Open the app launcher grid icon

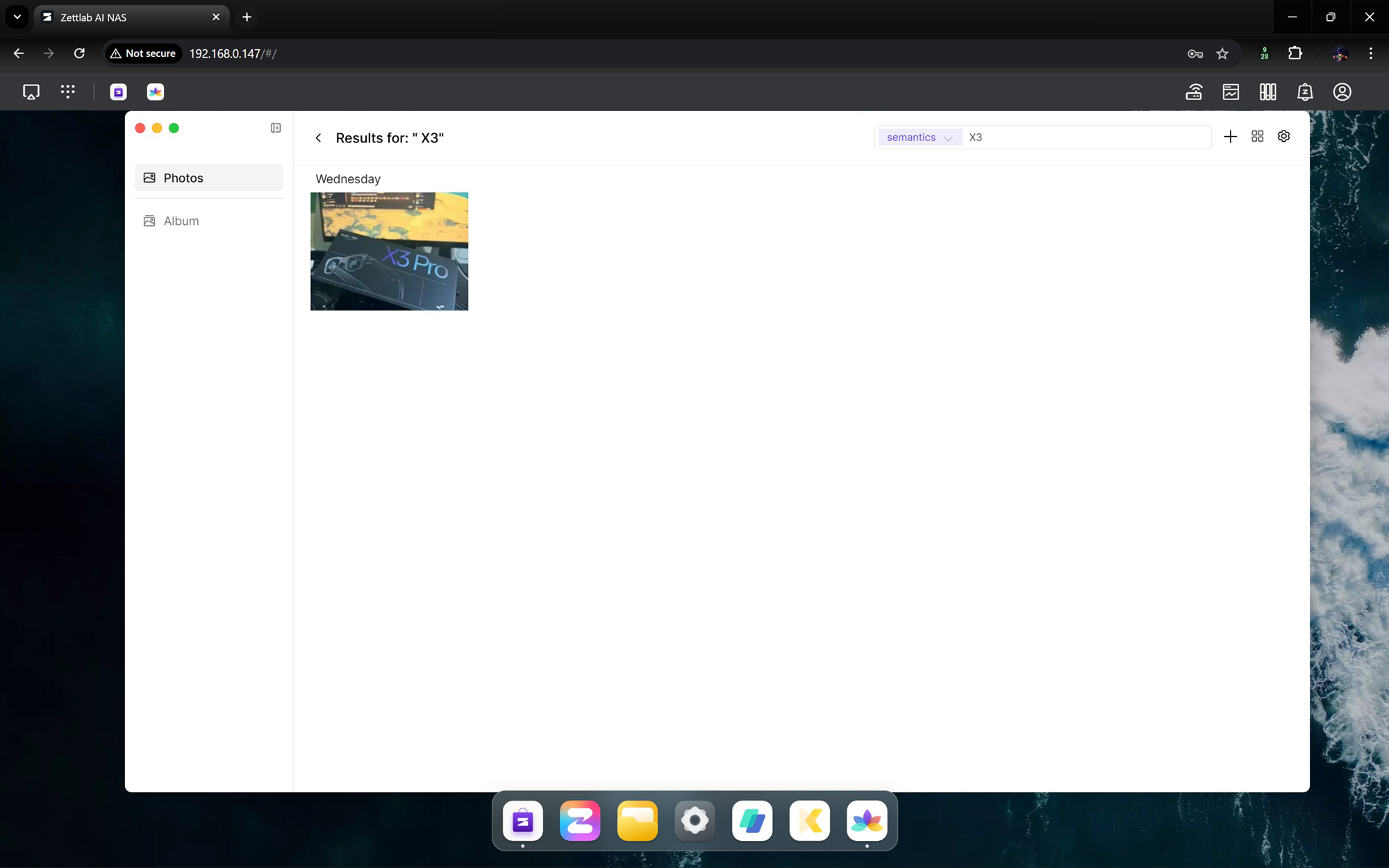pos(67,92)
